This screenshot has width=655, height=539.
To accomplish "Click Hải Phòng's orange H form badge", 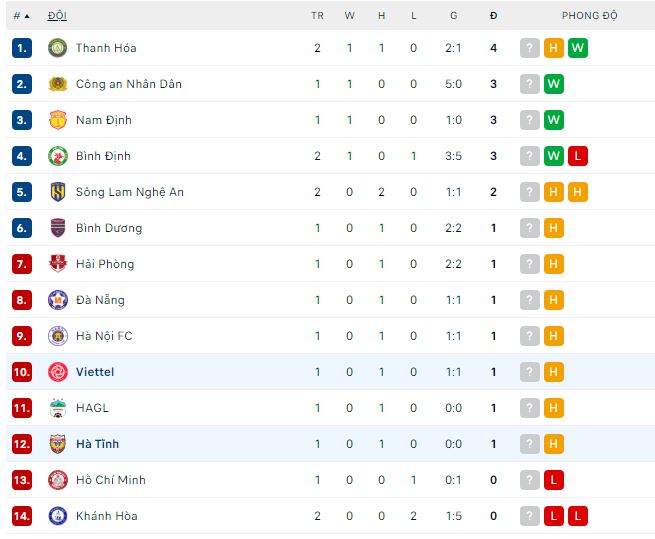I will 554,264.
